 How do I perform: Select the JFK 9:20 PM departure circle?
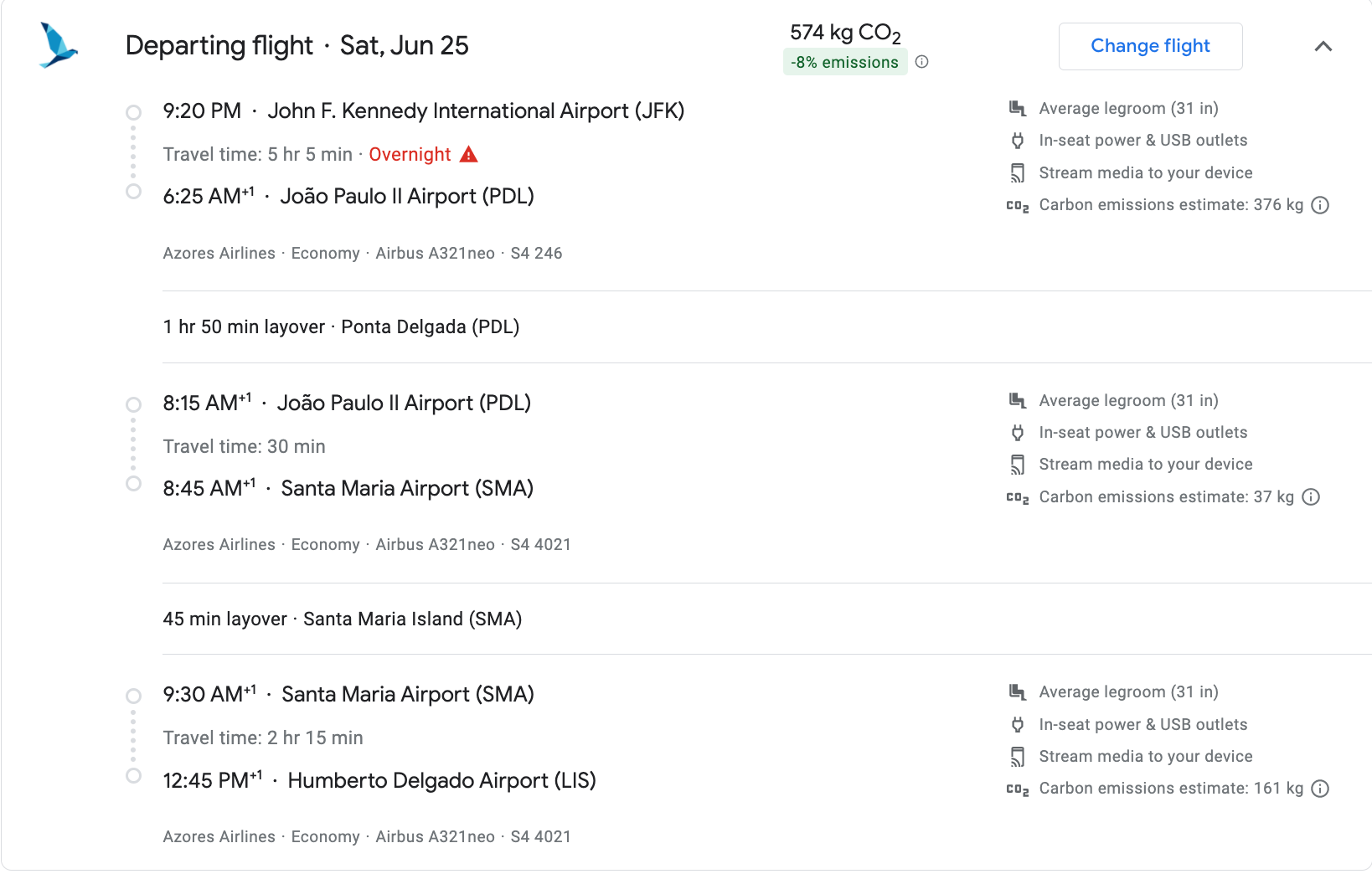point(133,112)
